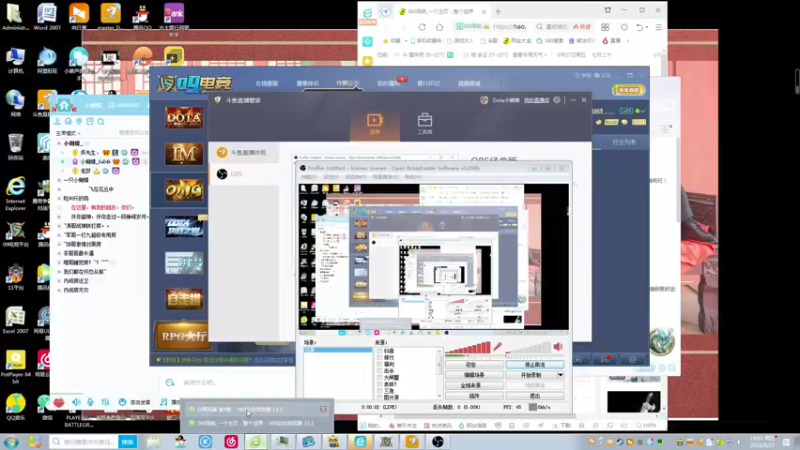The height and width of the screenshot is (450, 800).
Task: Click 停止串流 button in OBS
Action: 535,364
